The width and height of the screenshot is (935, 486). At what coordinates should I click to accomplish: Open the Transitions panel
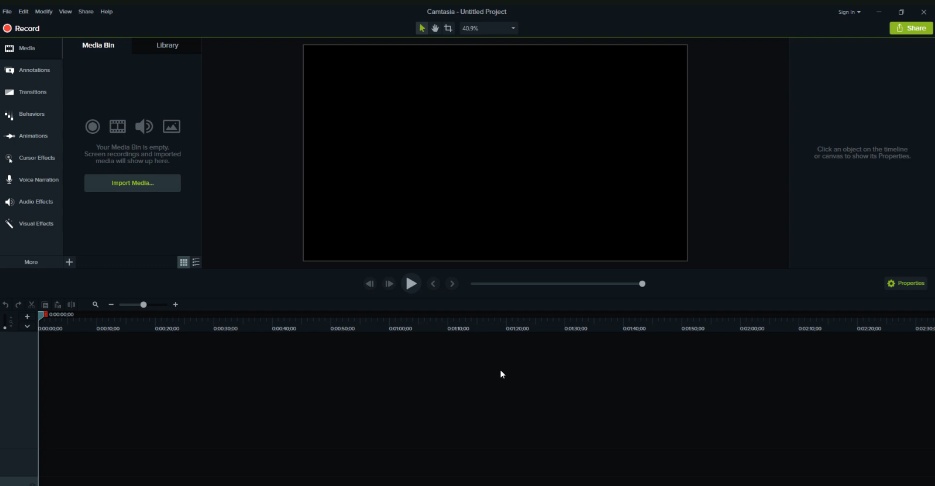31,92
